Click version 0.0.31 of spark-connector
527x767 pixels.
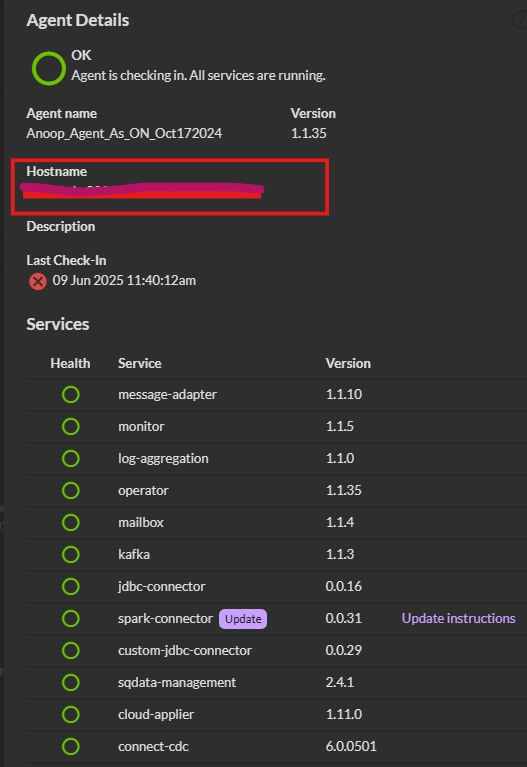[344, 618]
